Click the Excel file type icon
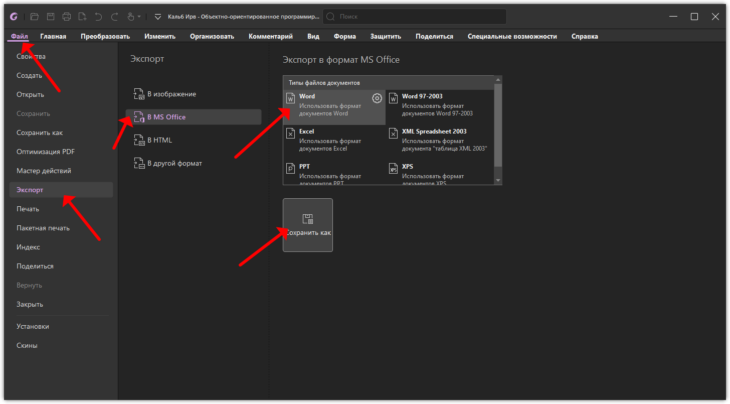Image resolution: width=730 pixels, height=404 pixels. (291, 134)
